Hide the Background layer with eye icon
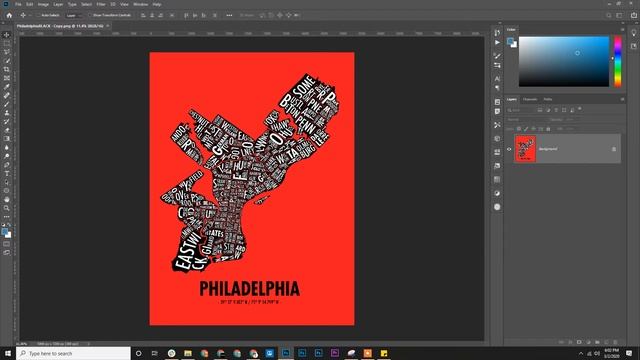The height and width of the screenshot is (360, 640). 509,149
